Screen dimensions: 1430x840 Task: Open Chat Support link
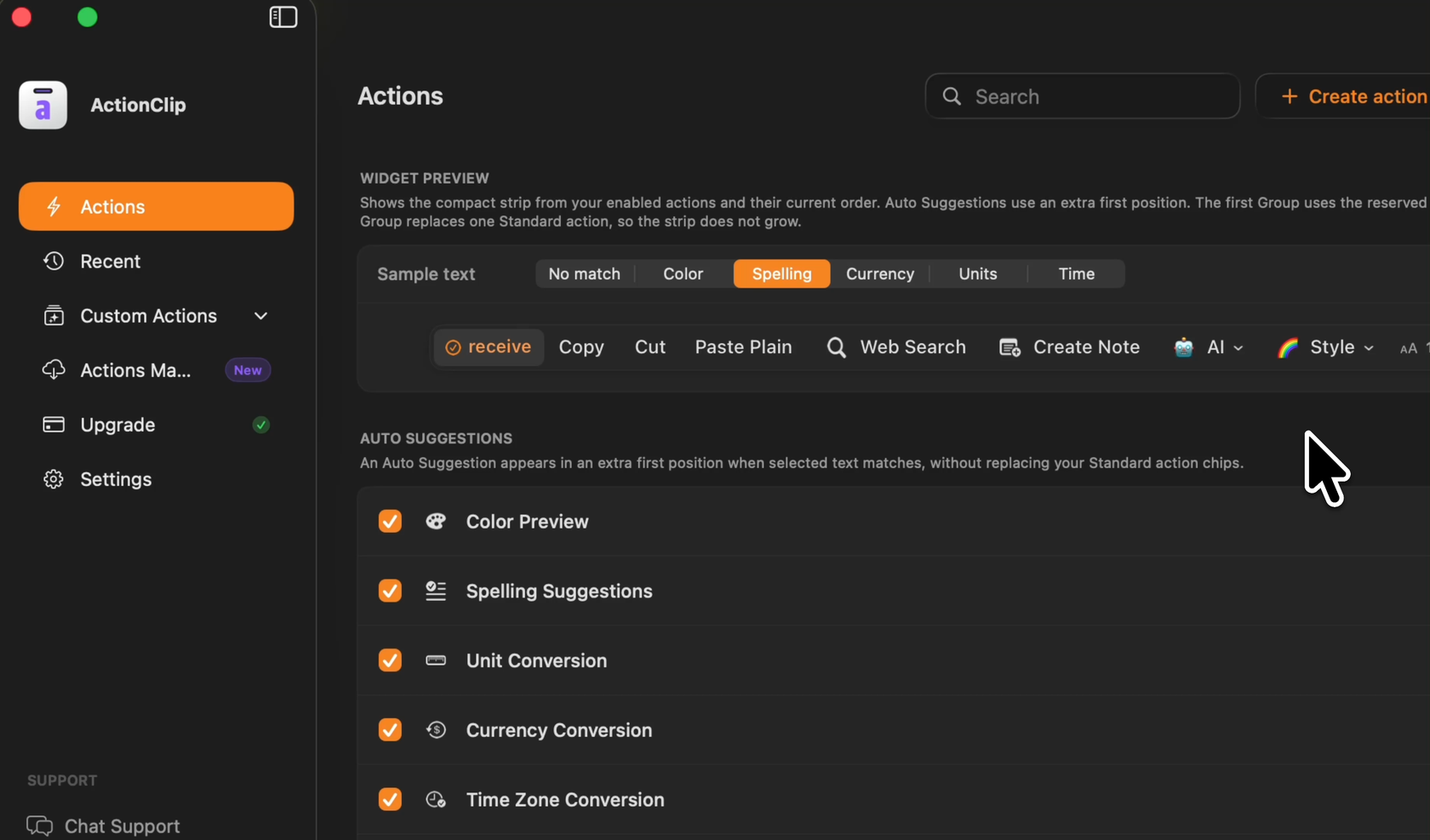coord(104,826)
